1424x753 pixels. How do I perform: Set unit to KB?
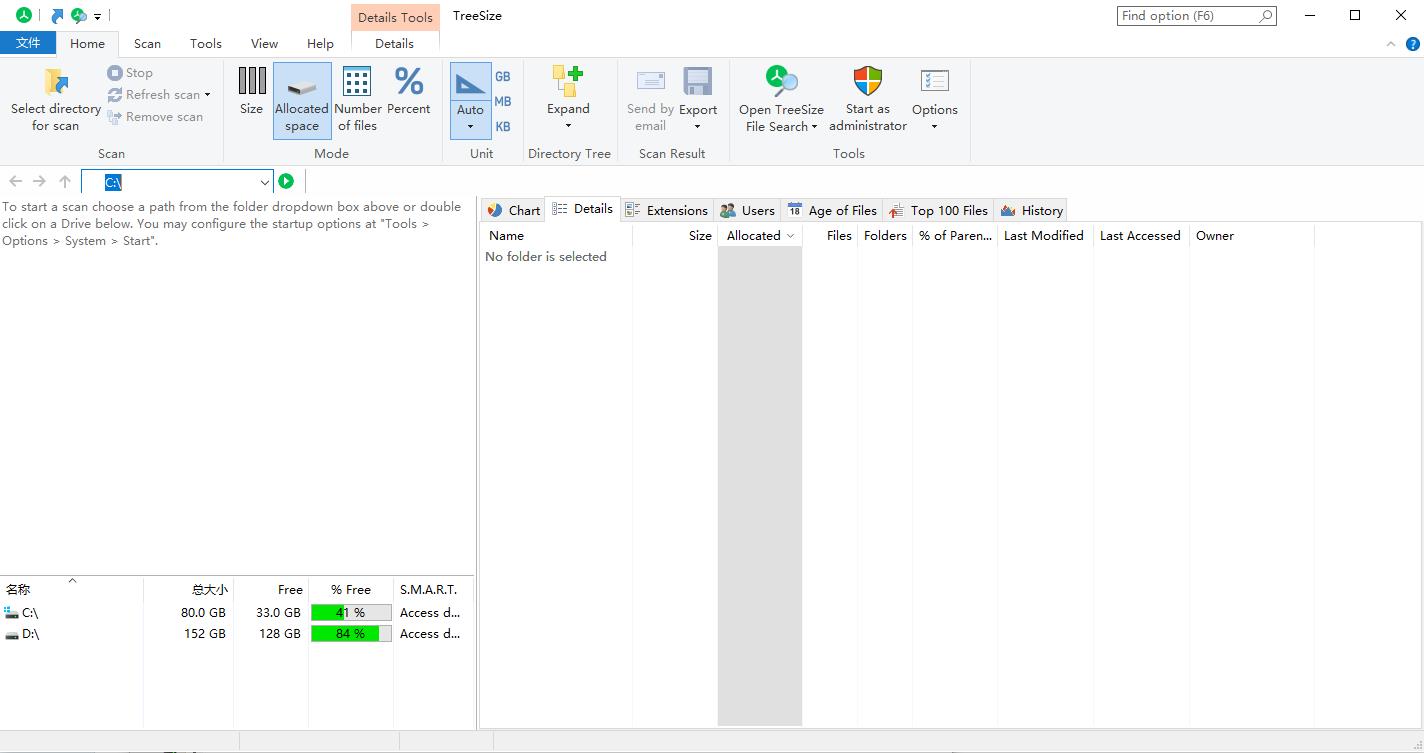[503, 127]
